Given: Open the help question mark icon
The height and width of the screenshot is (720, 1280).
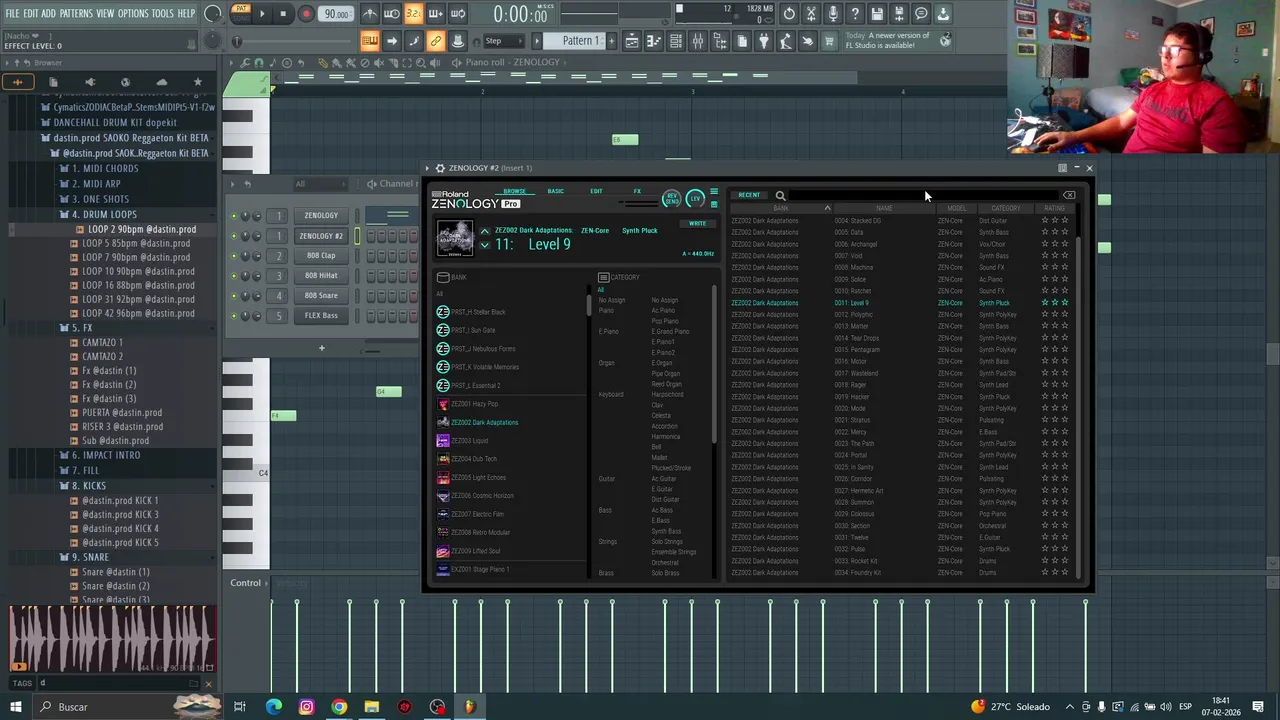Looking at the screenshot, I should [855, 14].
